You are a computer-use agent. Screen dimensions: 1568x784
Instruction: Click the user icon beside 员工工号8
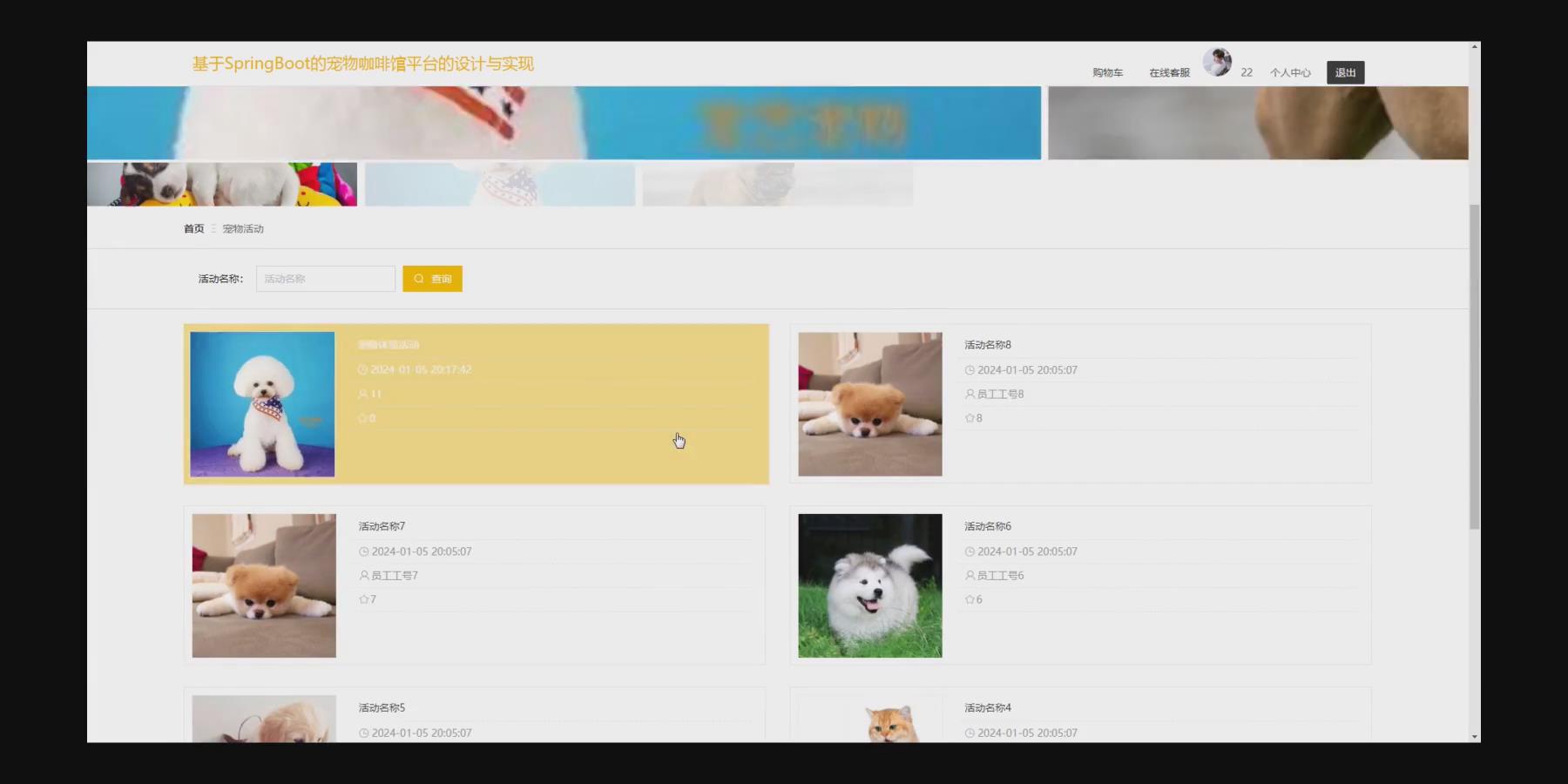[x=970, y=394]
